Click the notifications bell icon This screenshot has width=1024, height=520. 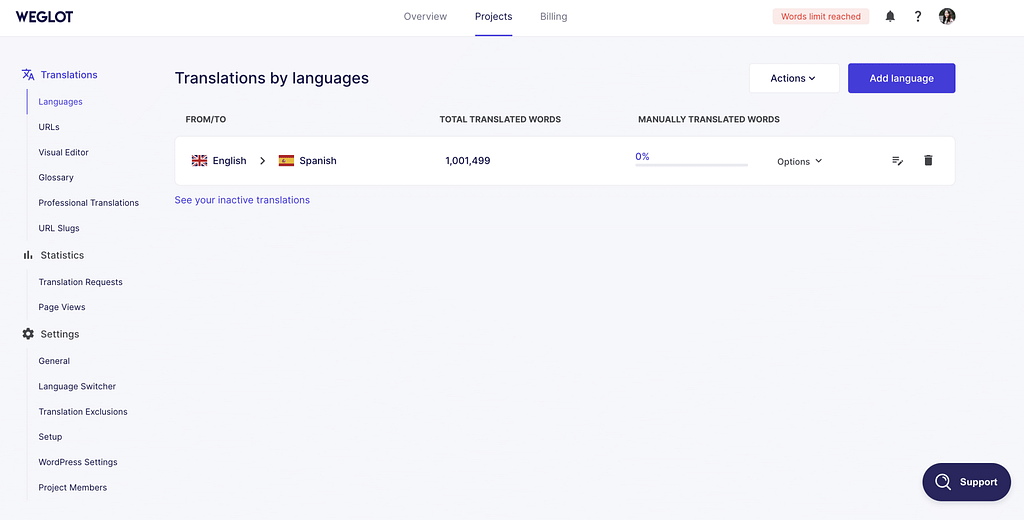pos(890,17)
